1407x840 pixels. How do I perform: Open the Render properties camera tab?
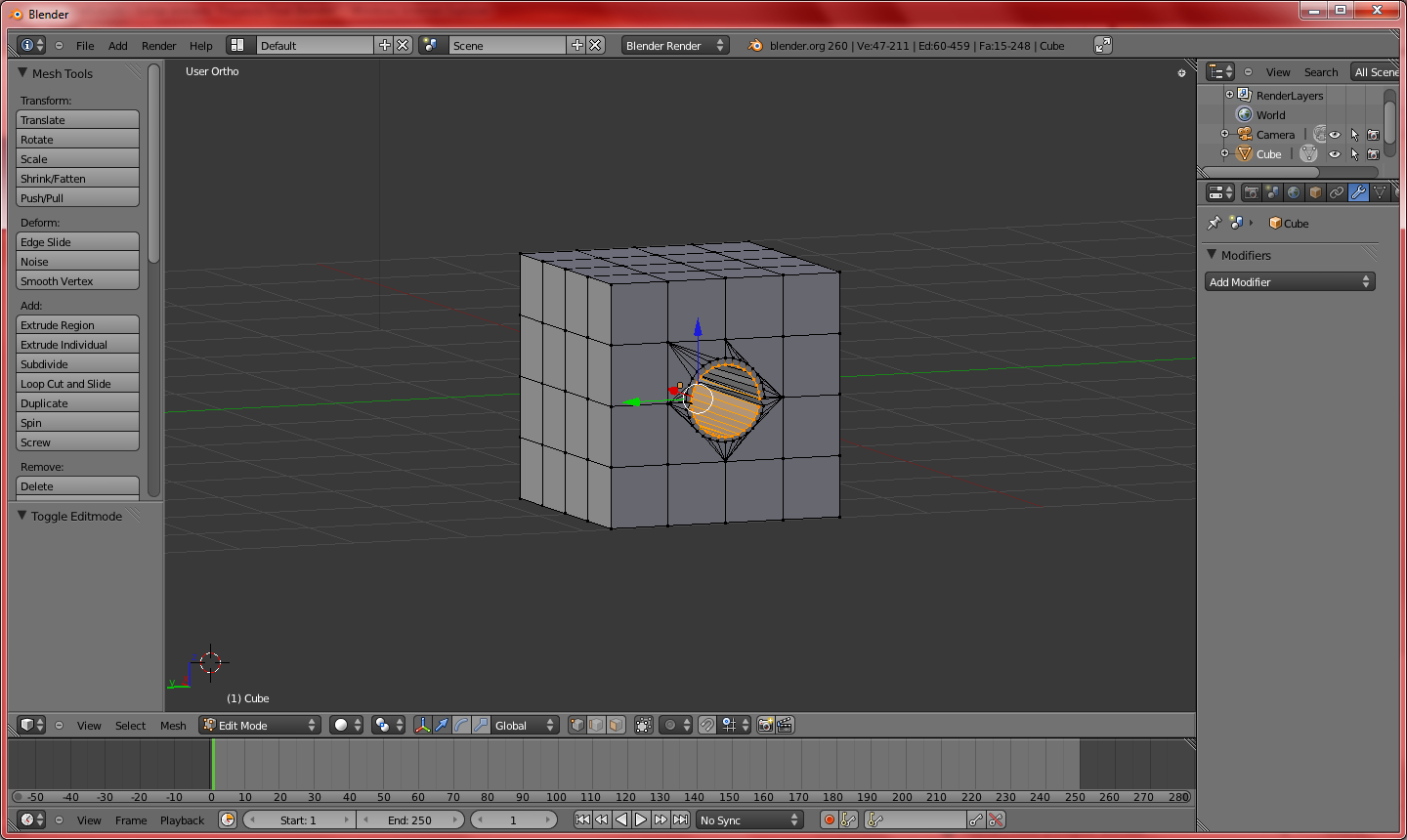(x=1251, y=192)
